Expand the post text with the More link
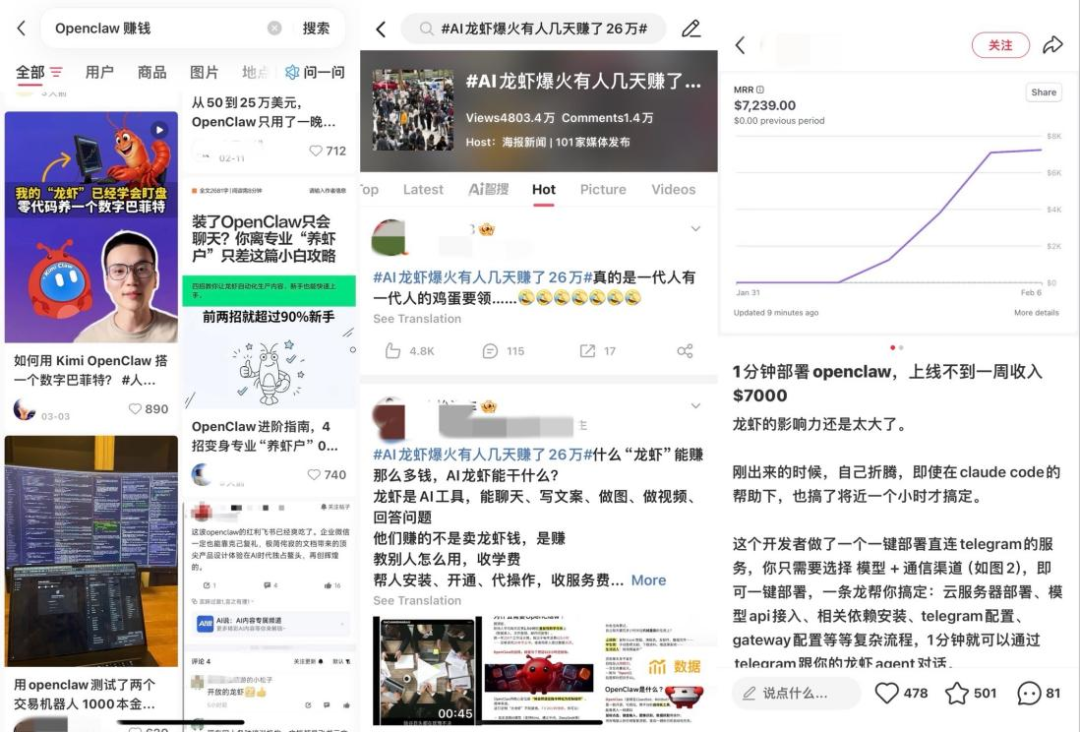 coord(650,580)
